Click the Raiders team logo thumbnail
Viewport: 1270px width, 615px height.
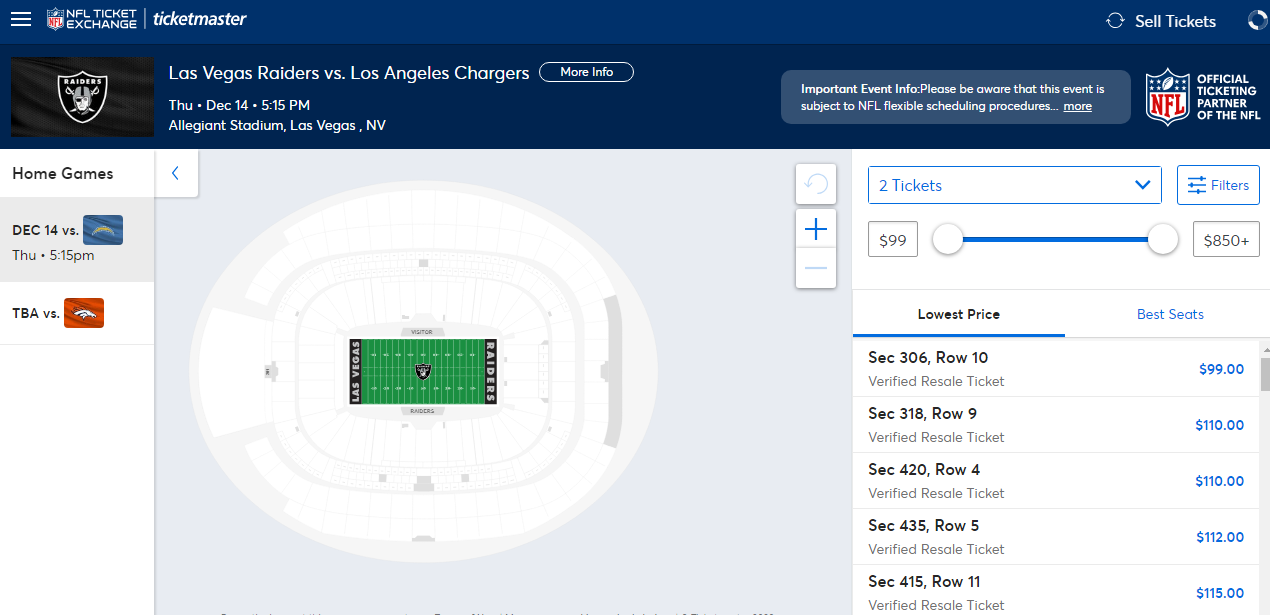point(82,98)
